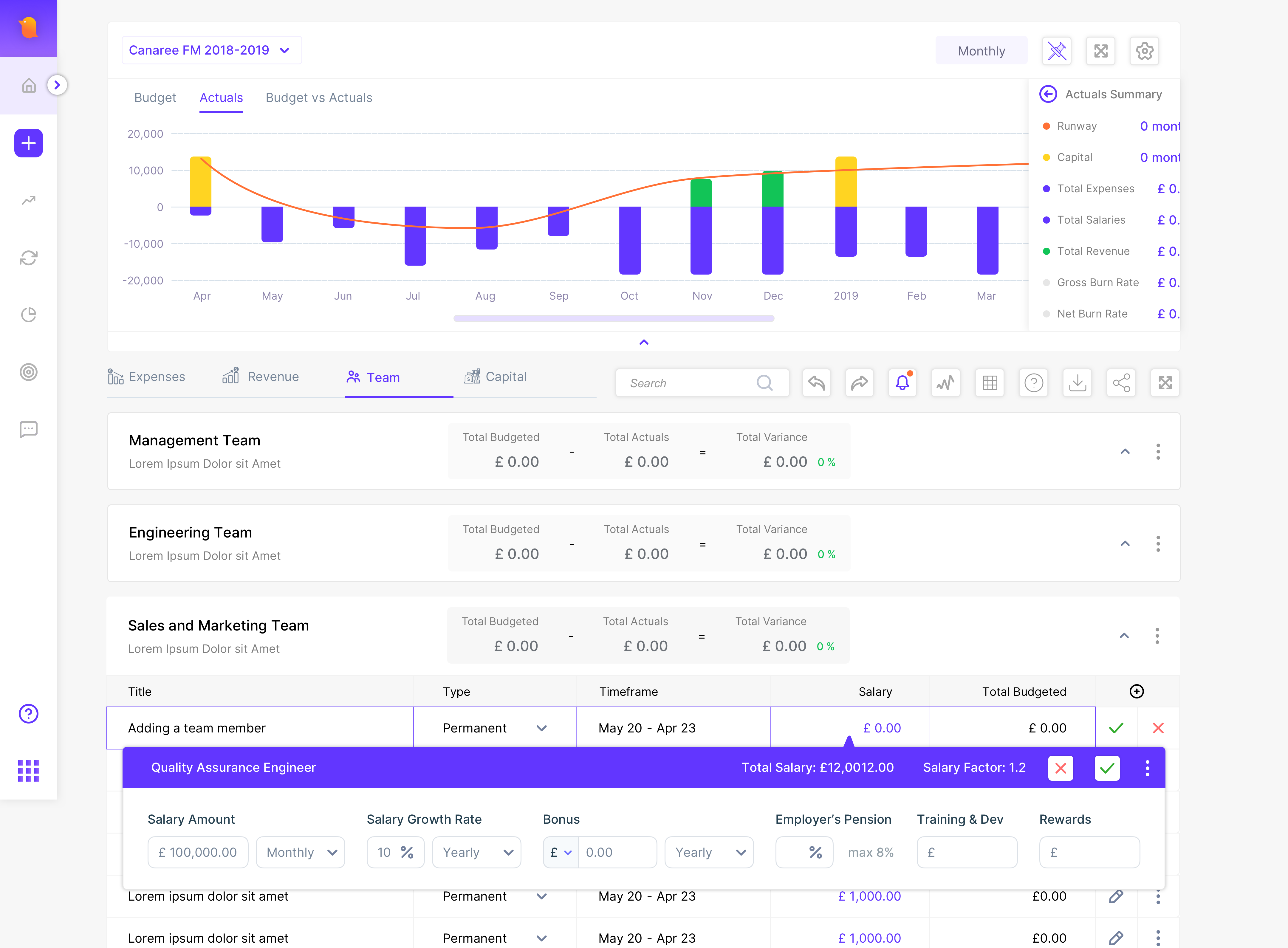The height and width of the screenshot is (948, 1288).
Task: Cancel Quality Assurance Engineer with red X
Action: pyautogui.click(x=1061, y=768)
